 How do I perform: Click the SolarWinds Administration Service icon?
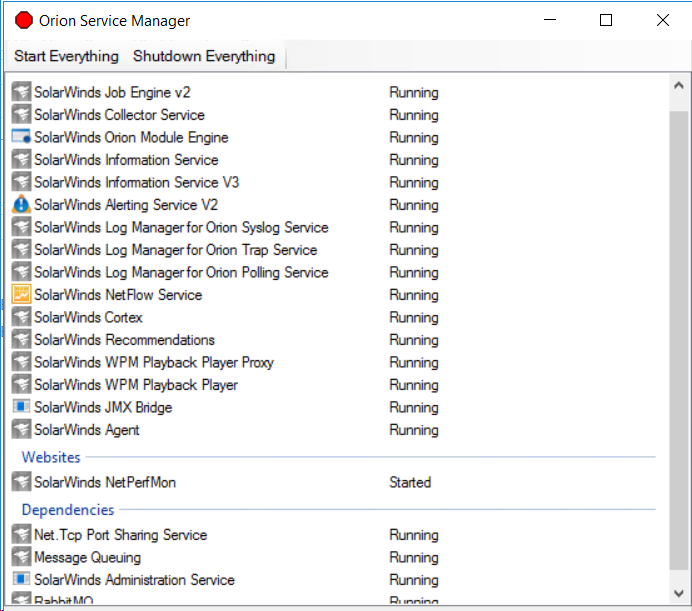click(22, 580)
